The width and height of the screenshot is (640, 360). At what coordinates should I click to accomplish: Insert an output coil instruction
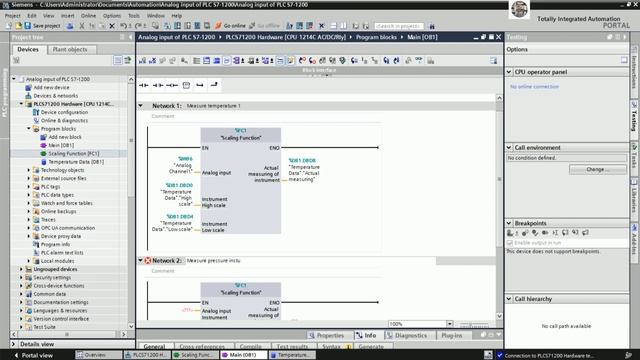click(x=172, y=85)
